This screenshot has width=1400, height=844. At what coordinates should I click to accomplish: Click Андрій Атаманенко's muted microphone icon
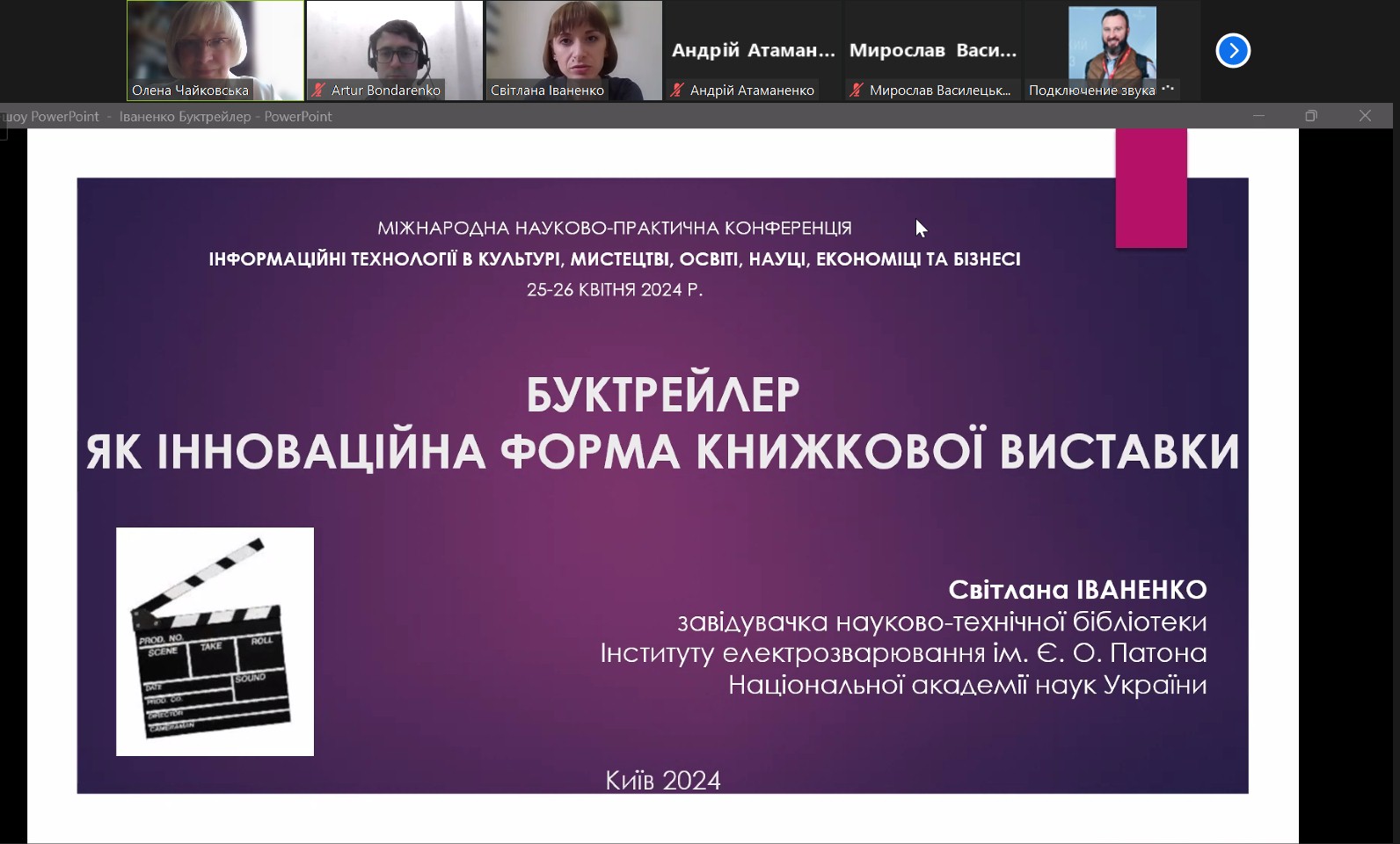tap(678, 90)
